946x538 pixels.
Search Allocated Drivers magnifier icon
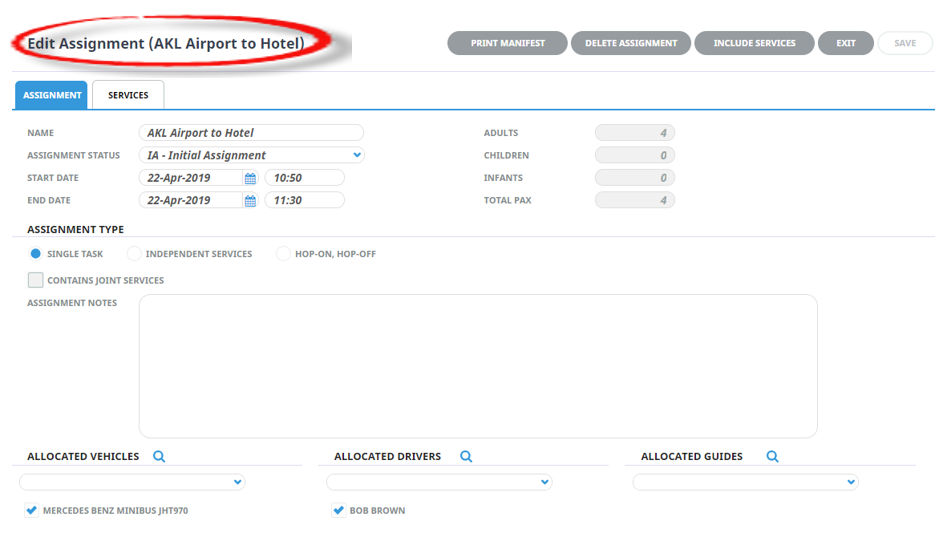pos(466,457)
